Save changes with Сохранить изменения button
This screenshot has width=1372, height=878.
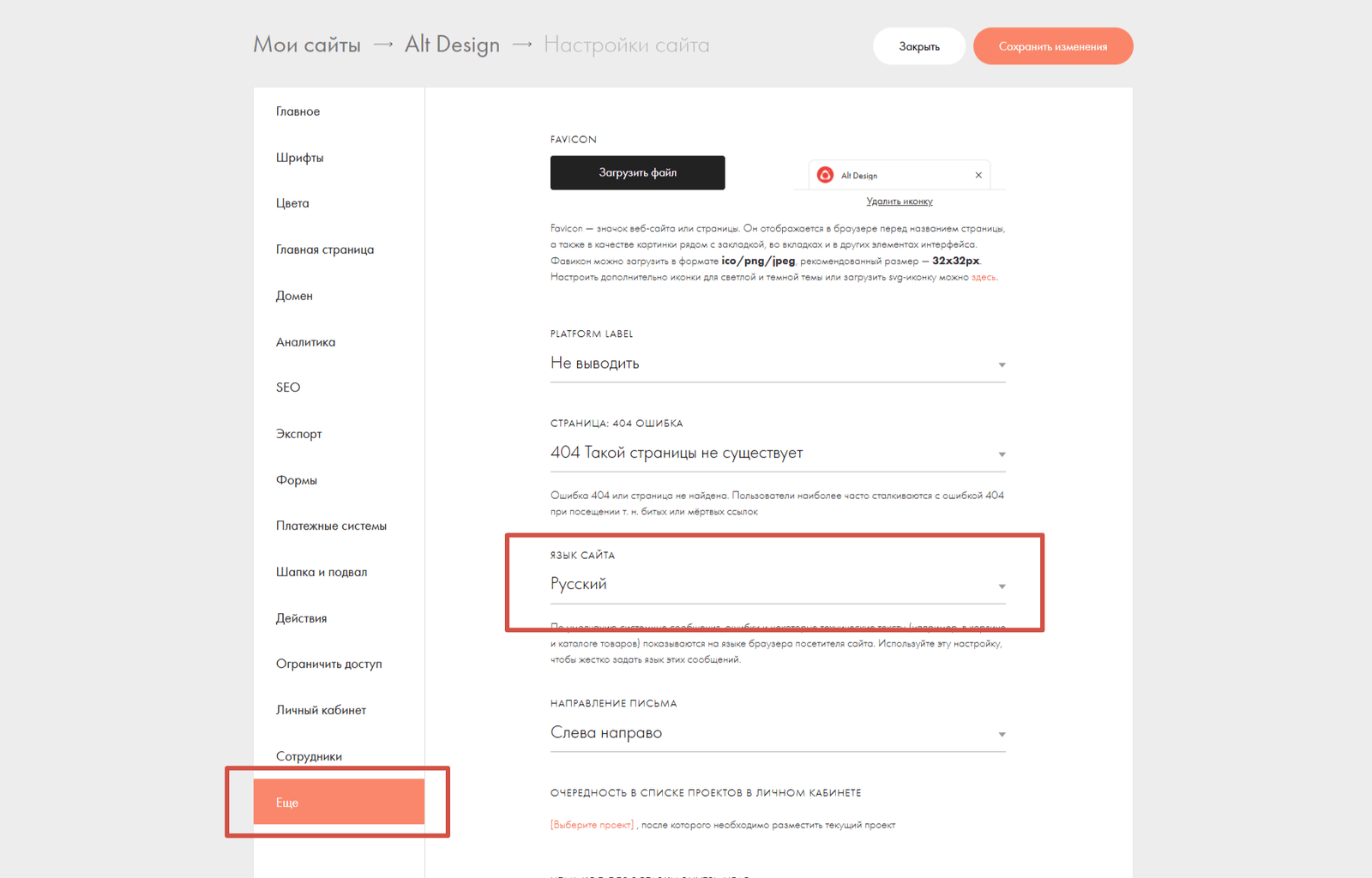pyautogui.click(x=1053, y=46)
